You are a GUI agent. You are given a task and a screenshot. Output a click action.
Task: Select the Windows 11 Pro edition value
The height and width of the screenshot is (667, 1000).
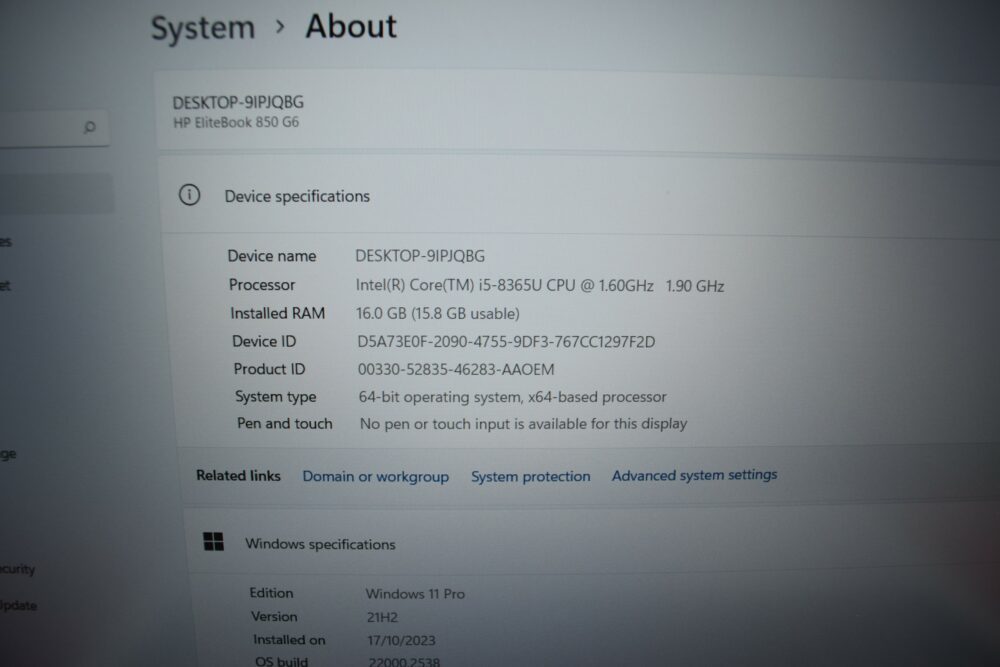pyautogui.click(x=415, y=594)
